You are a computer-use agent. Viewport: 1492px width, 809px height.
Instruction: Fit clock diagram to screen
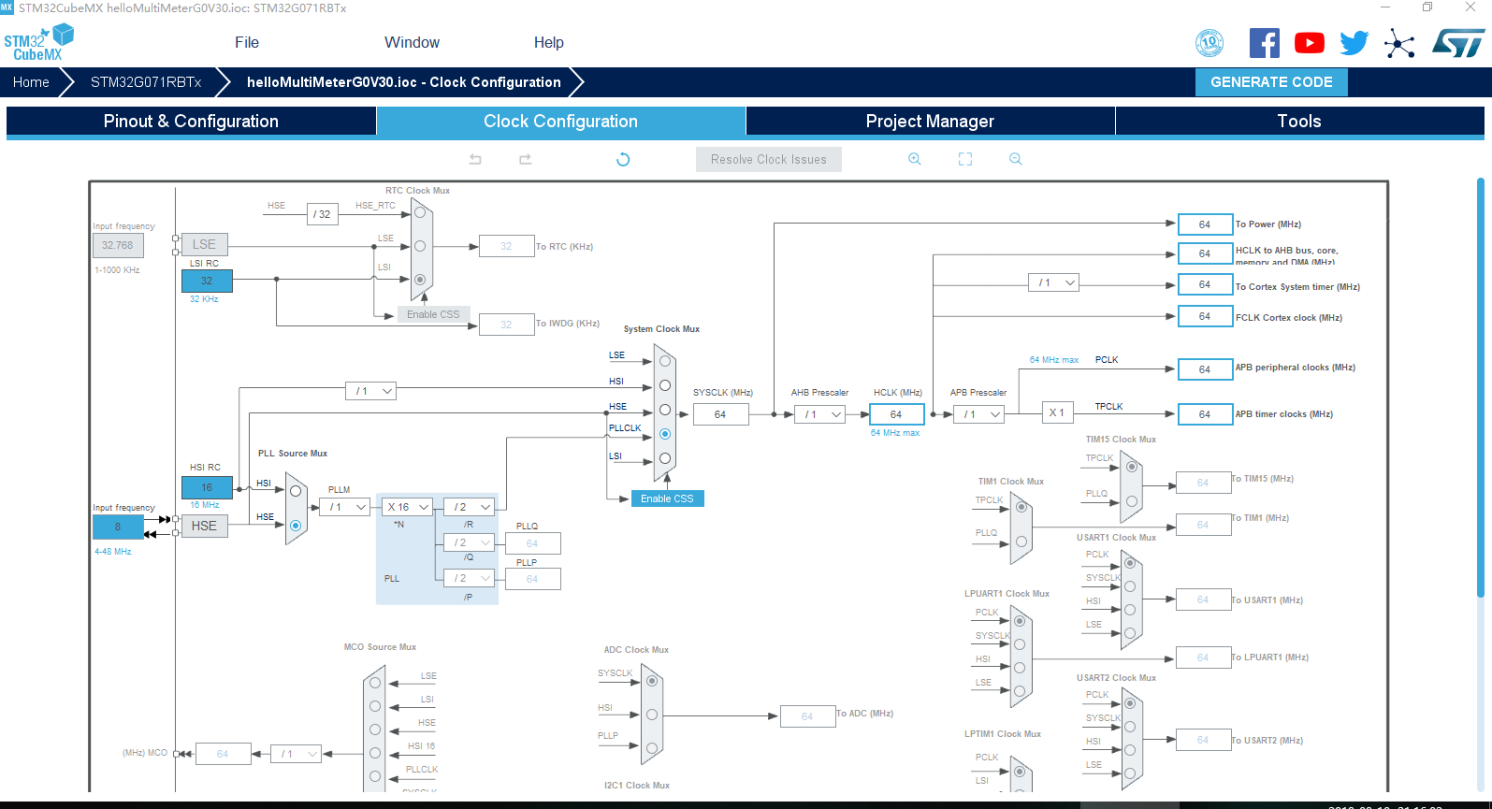965,159
